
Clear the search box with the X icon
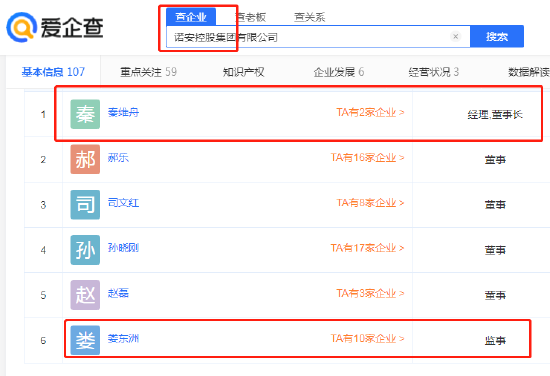(456, 36)
